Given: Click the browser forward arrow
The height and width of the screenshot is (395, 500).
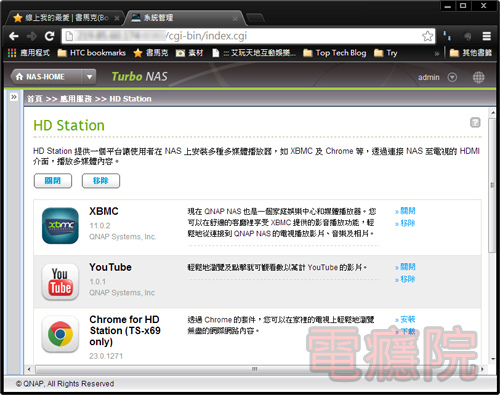Looking at the screenshot, I should pos(32,36).
